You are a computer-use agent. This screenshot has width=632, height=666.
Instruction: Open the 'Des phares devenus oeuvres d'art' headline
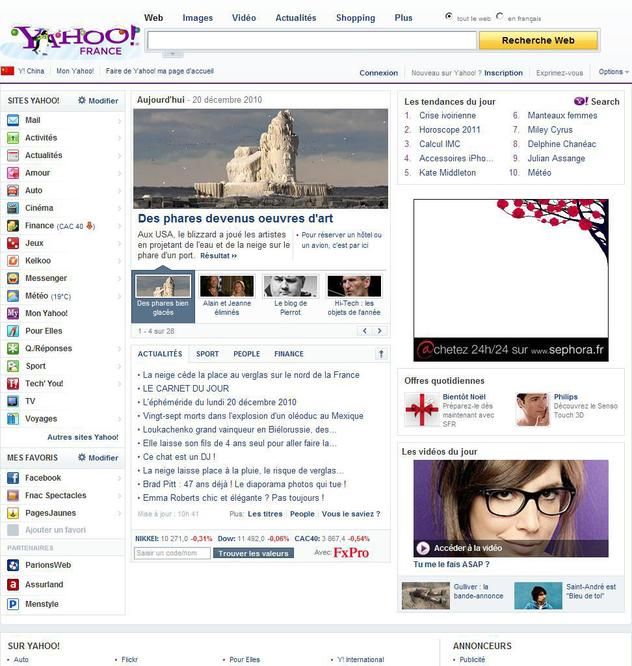coord(235,218)
